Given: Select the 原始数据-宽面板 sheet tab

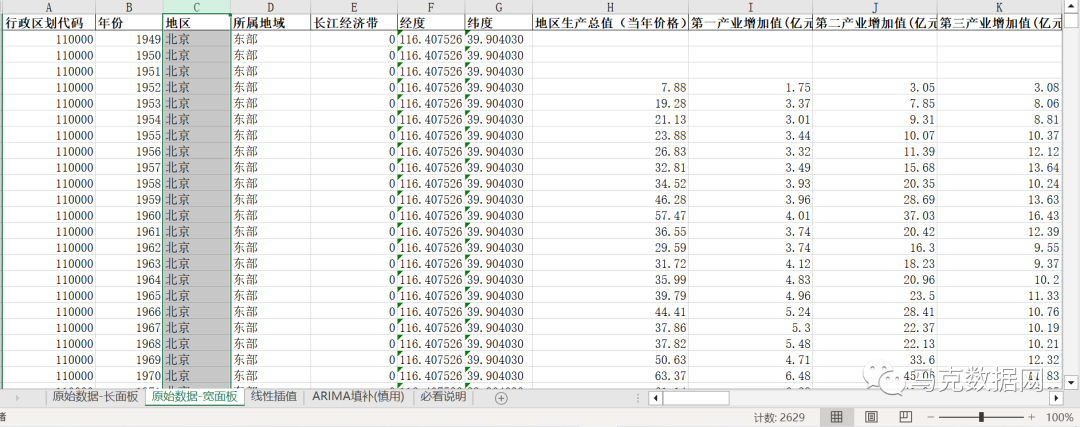Looking at the screenshot, I should point(194,397).
